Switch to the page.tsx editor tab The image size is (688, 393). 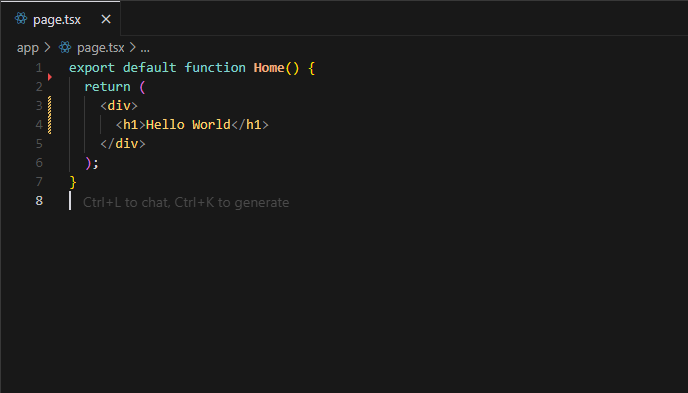click(60, 19)
